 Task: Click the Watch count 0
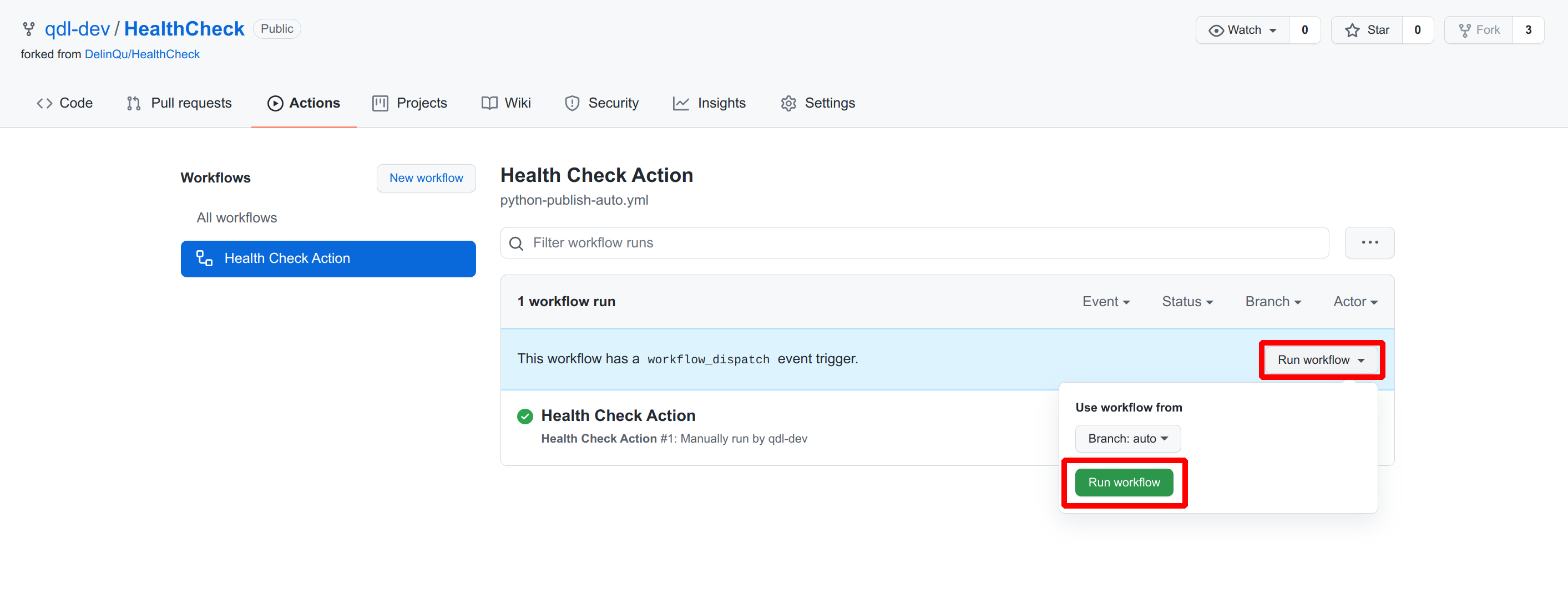point(1304,31)
